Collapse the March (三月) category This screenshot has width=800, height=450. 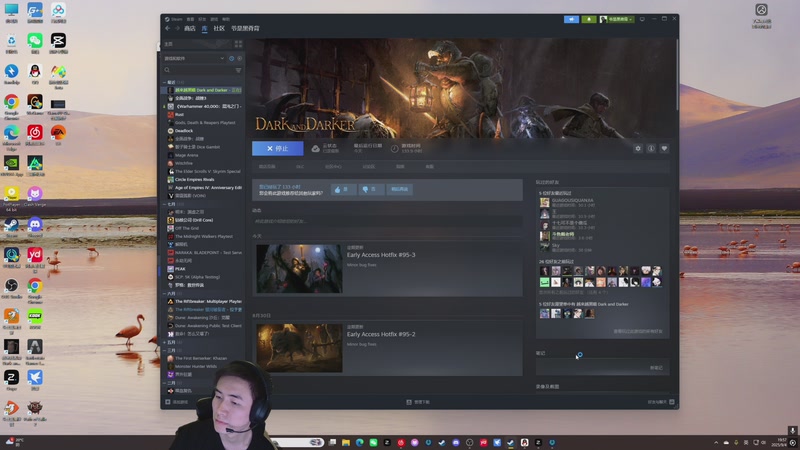164,351
